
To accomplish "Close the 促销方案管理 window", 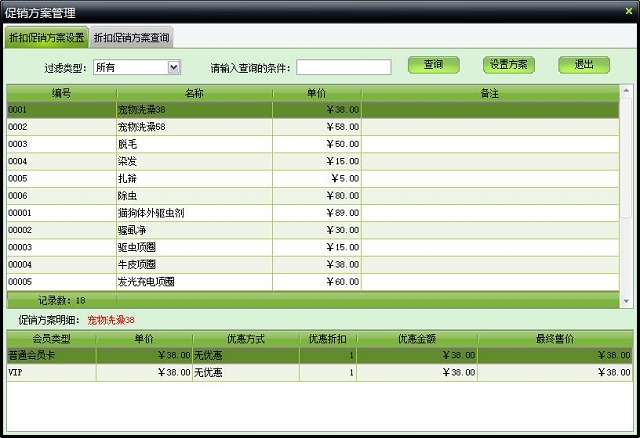I will 628,10.
